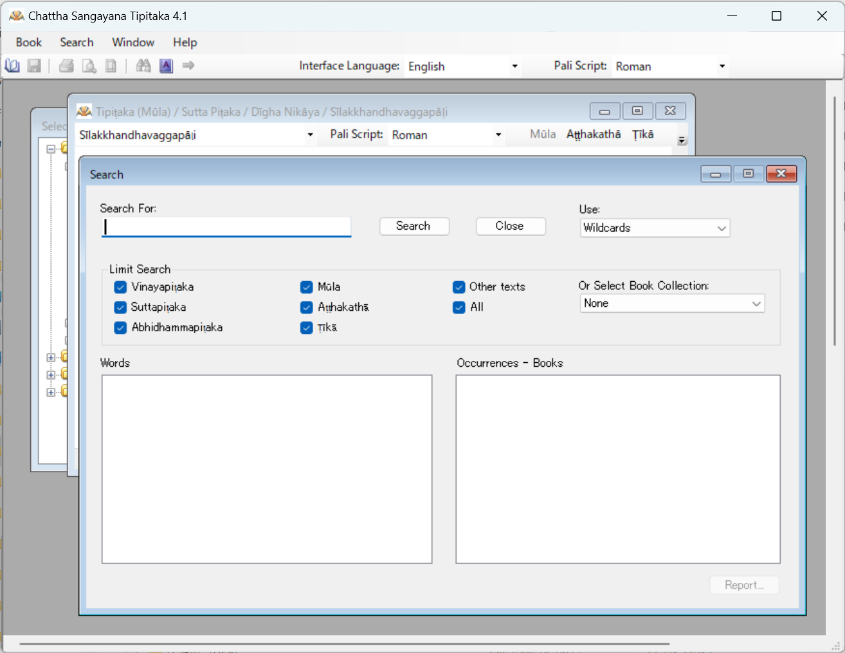
Task: Close the Sīlakkhandhavaggapāḷi book window
Action: [x=670, y=110]
